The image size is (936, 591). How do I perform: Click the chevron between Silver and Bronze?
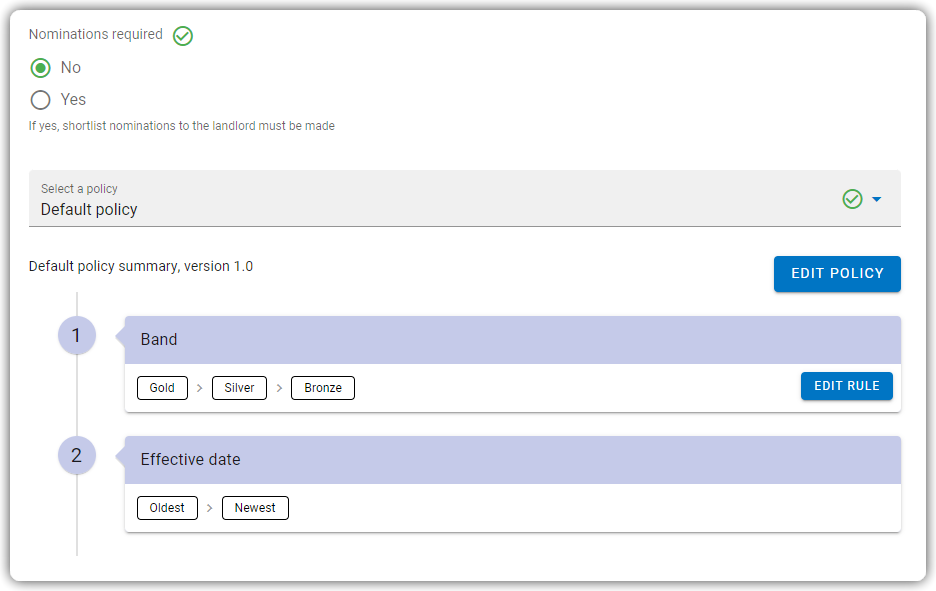(x=279, y=388)
